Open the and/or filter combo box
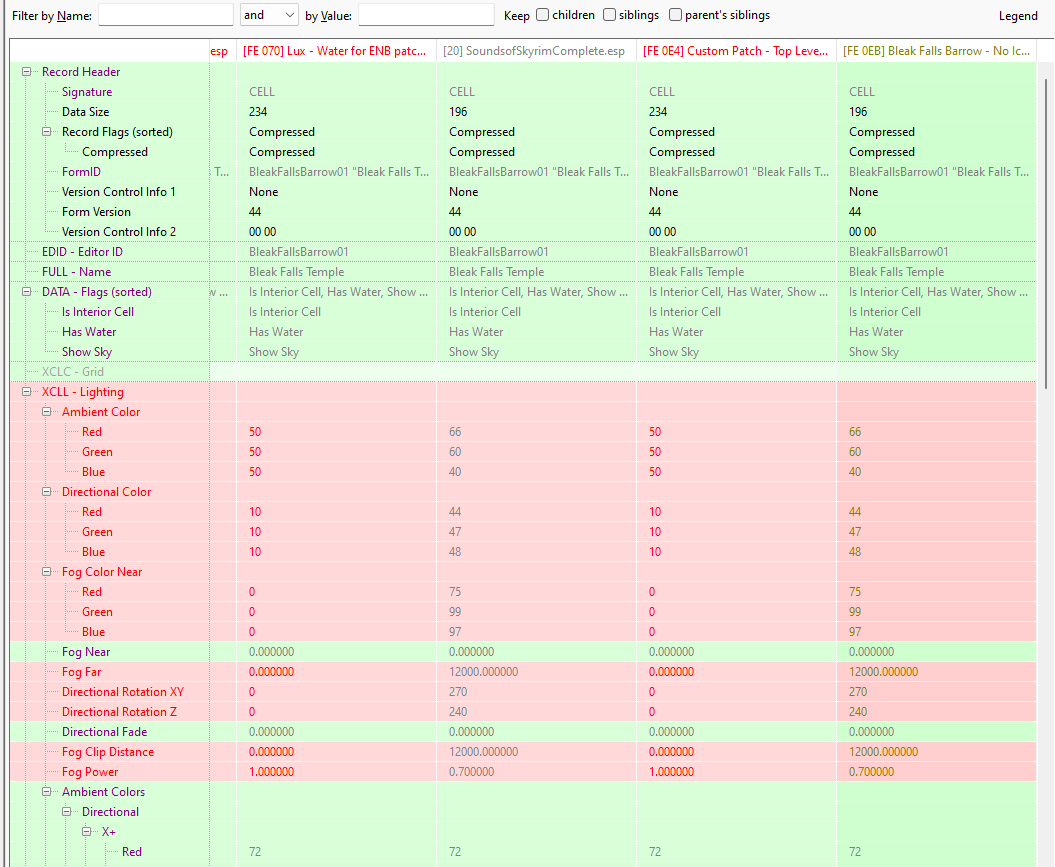Viewport: 1055px width, 867px height. tap(269, 15)
